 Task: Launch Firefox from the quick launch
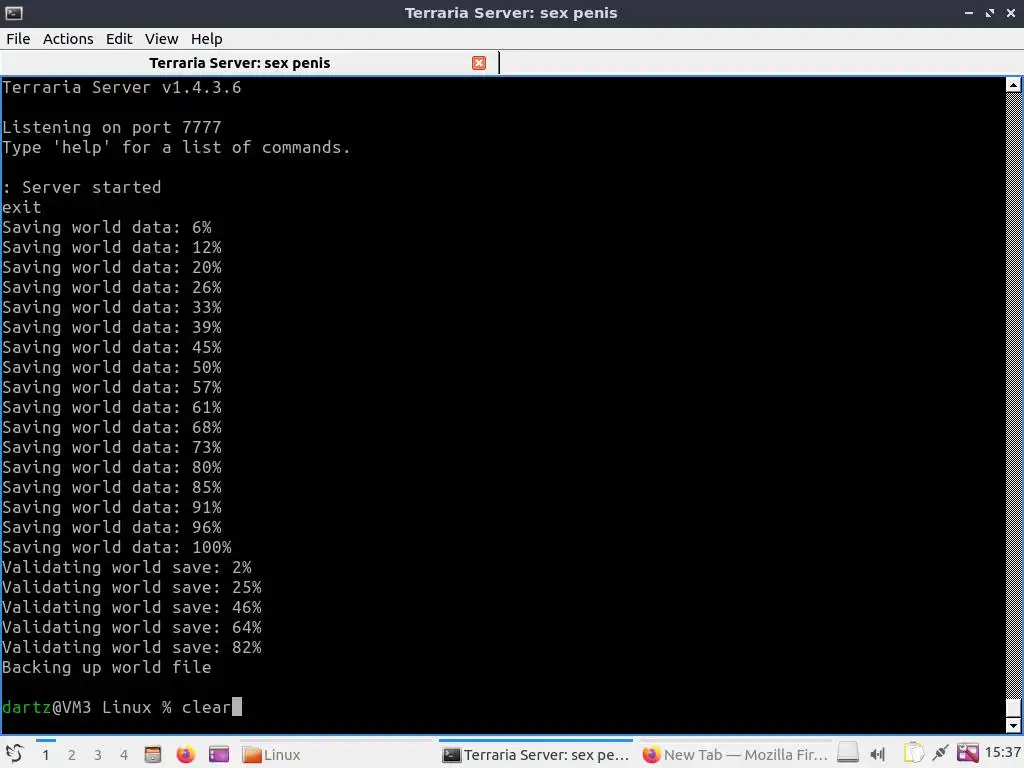point(185,754)
